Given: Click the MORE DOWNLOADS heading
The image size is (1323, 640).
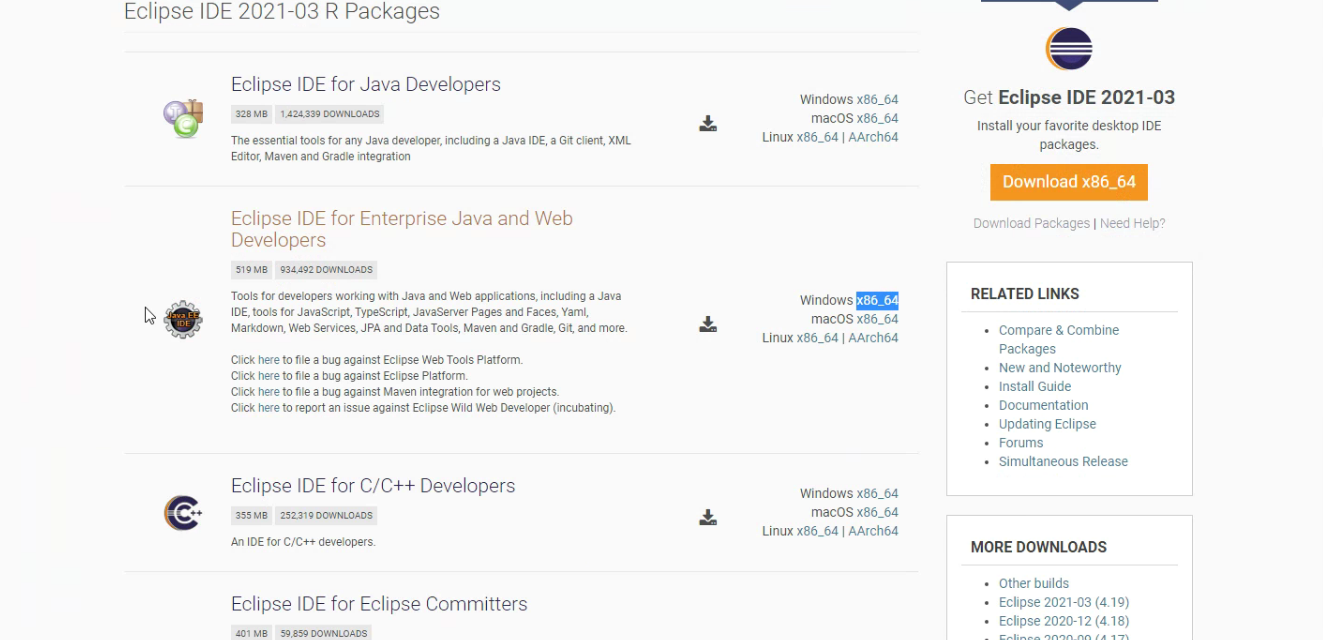Looking at the screenshot, I should point(1039,547).
